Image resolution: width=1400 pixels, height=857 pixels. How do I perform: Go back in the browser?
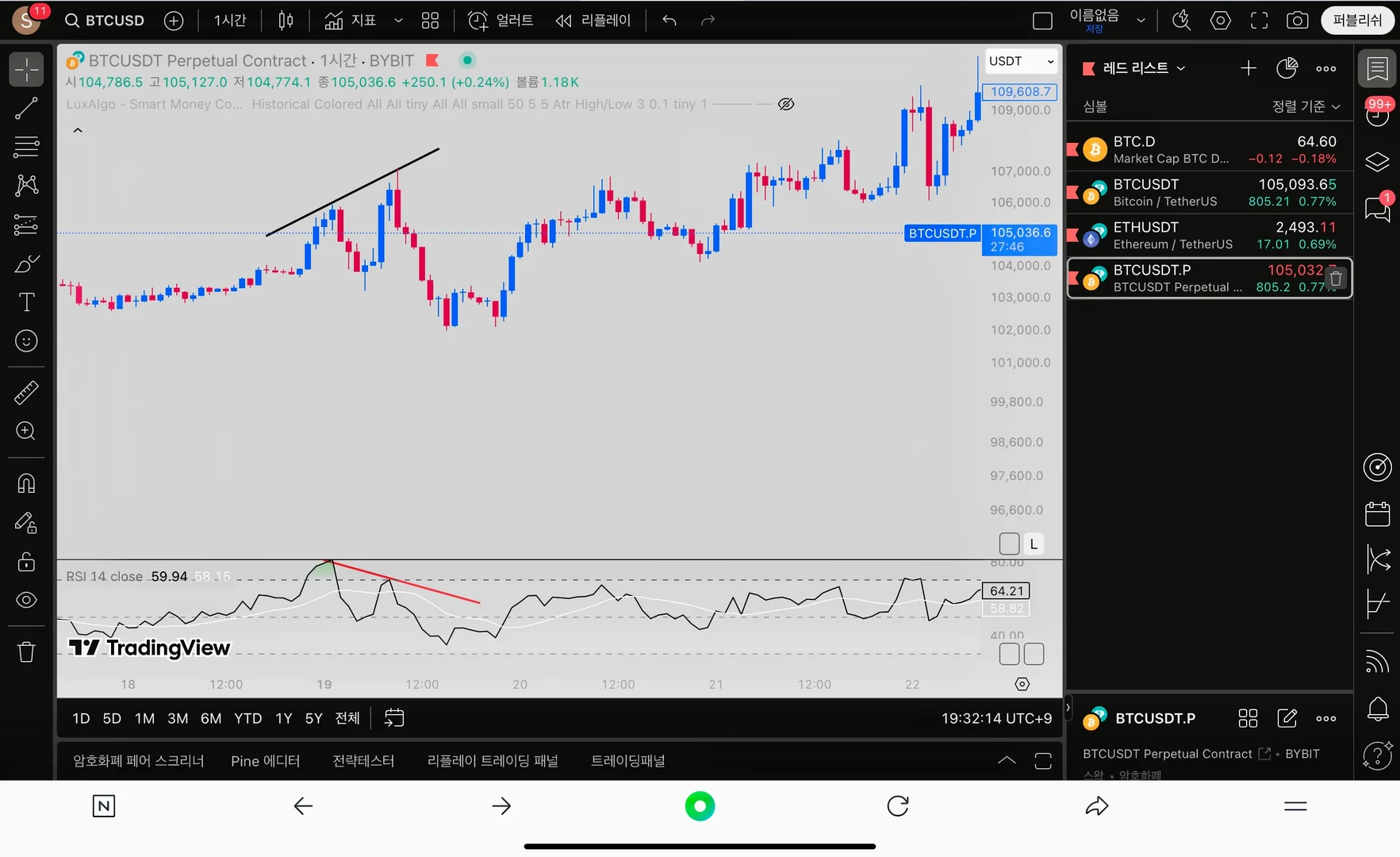303,806
